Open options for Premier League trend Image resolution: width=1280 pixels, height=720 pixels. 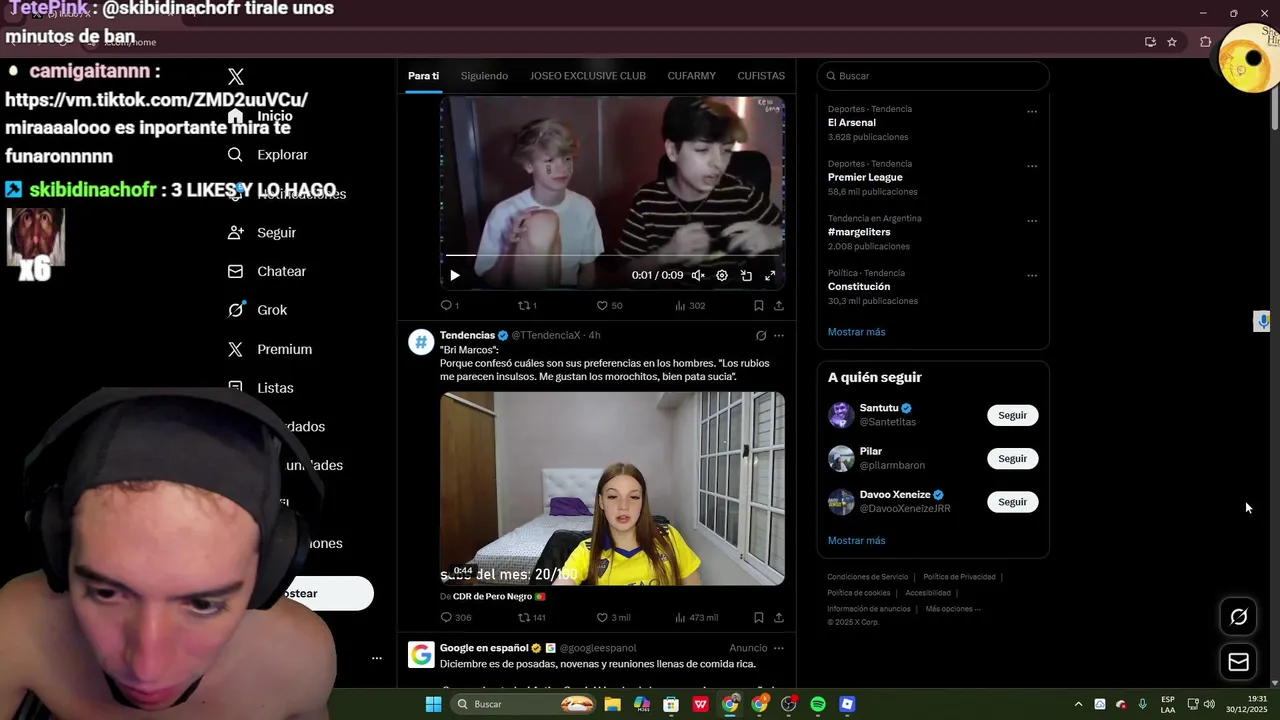pyautogui.click(x=1032, y=166)
